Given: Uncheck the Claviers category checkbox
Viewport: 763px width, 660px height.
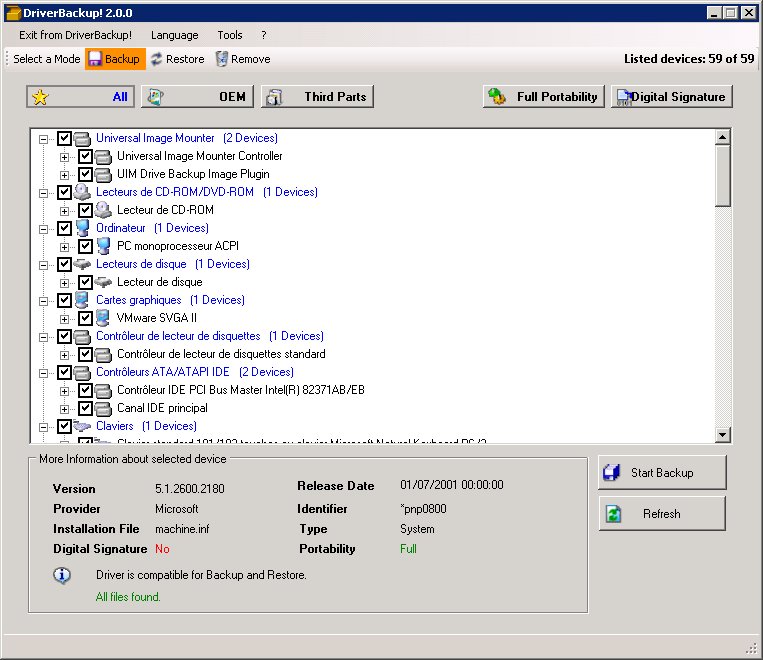Looking at the screenshot, I should tap(64, 426).
